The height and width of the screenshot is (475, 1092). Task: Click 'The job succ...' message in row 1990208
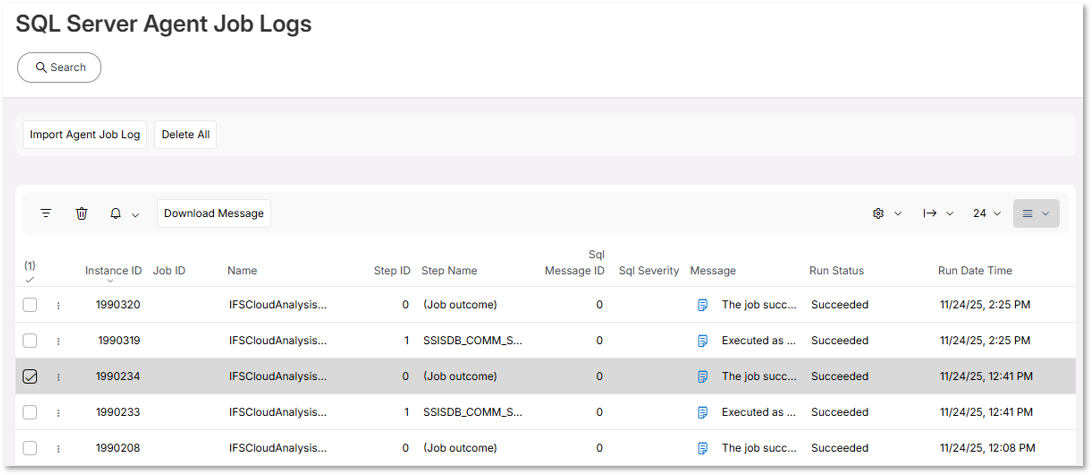click(x=759, y=449)
